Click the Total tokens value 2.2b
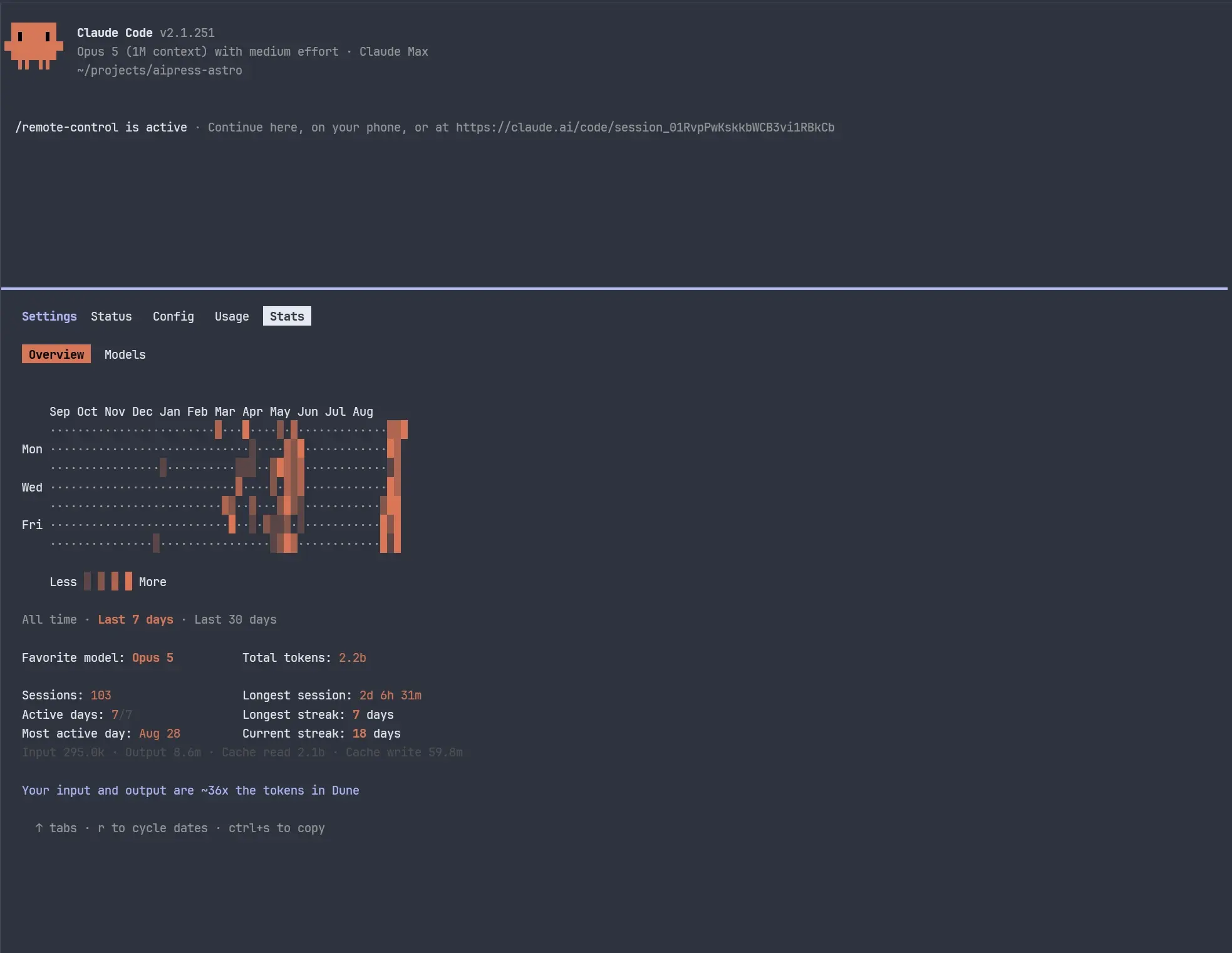1232x953 pixels. [x=353, y=657]
